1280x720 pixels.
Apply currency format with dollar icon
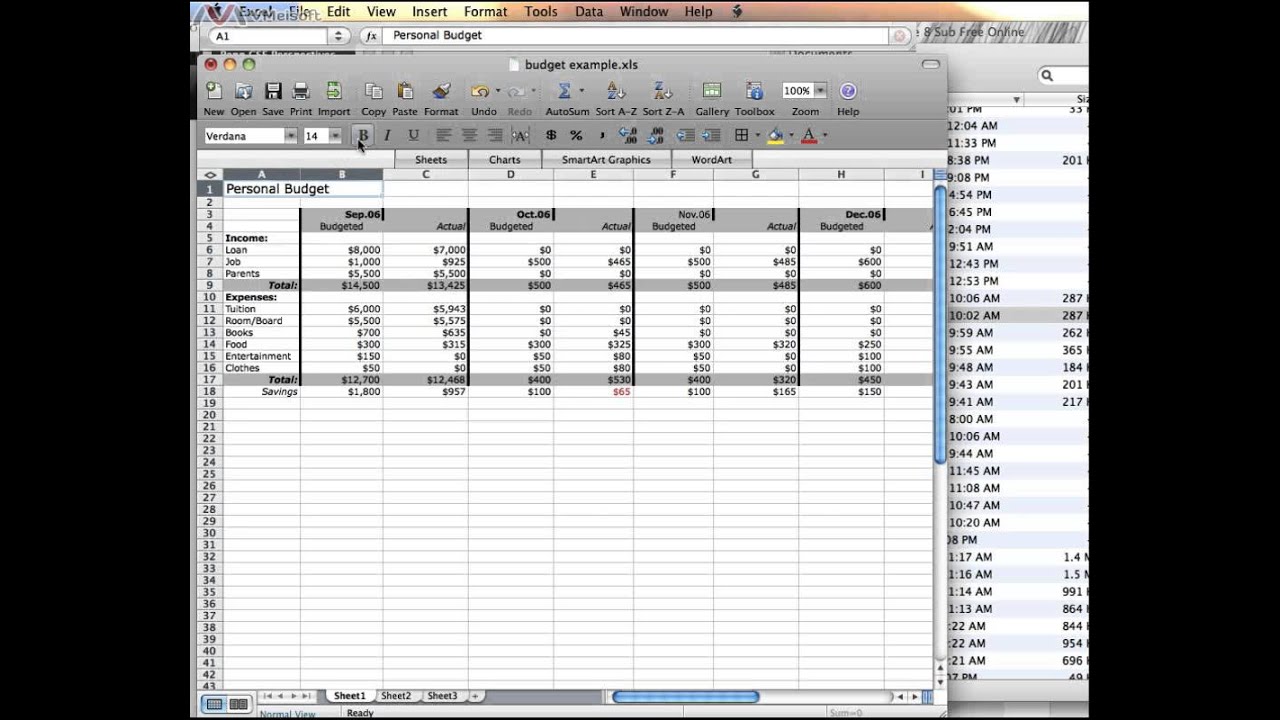tap(551, 135)
